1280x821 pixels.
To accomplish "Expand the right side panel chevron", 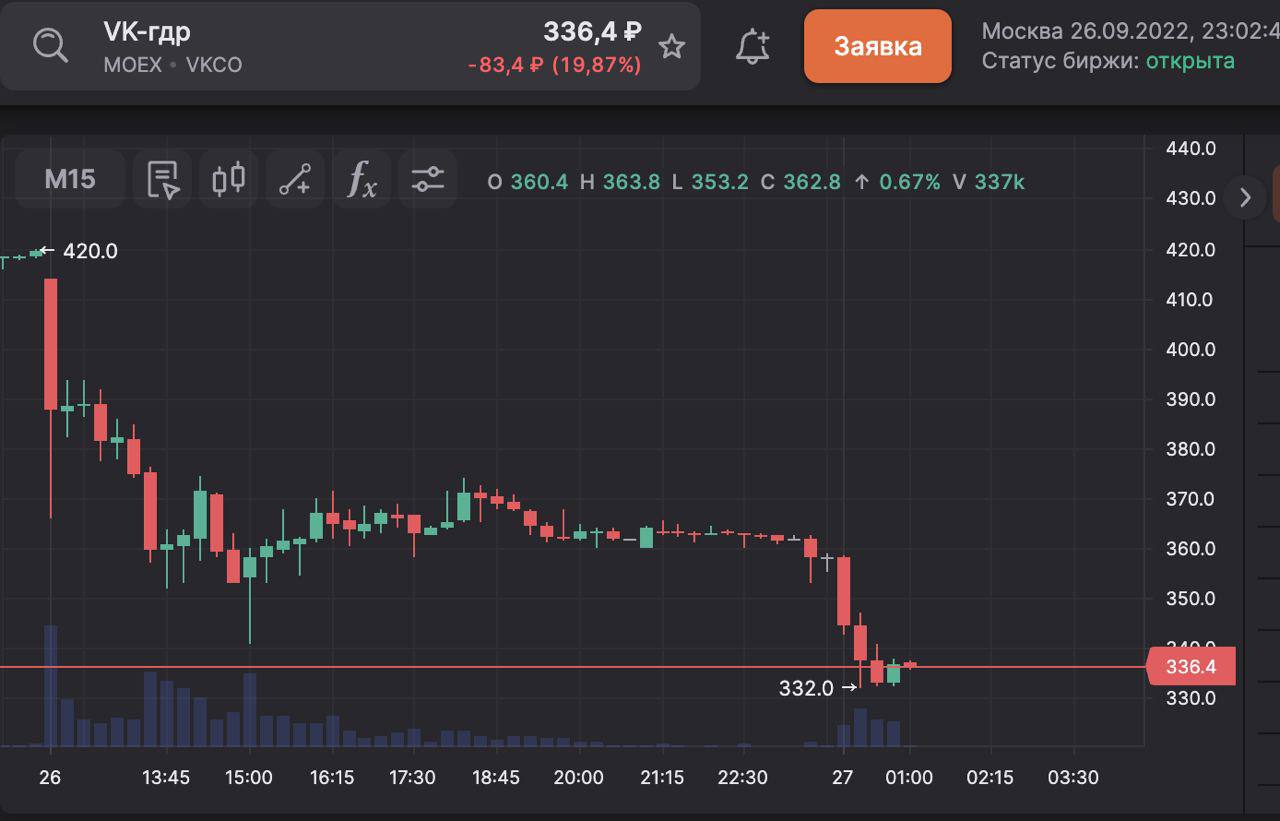I will click(1245, 197).
